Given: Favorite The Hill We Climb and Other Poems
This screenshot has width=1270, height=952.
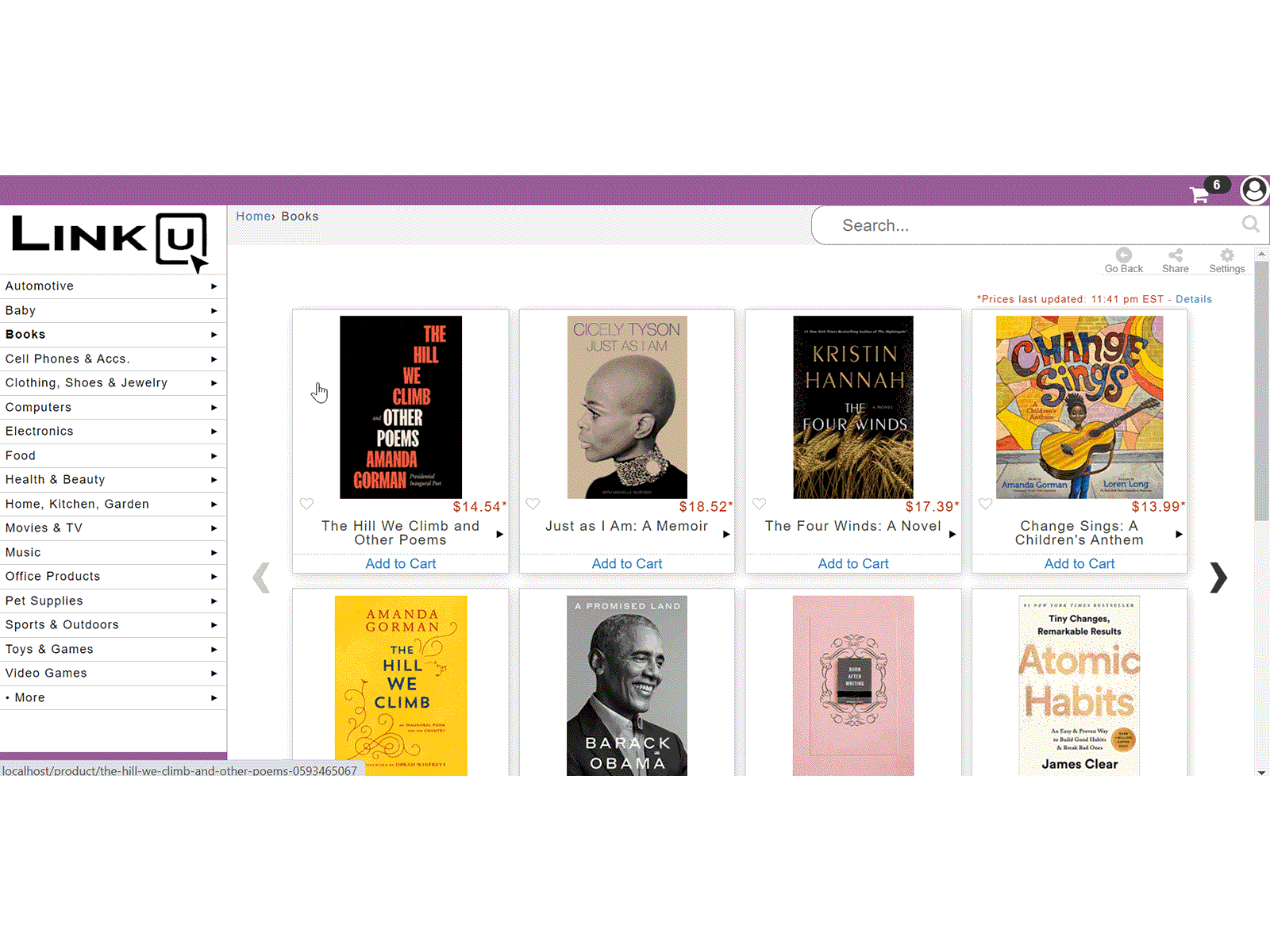Looking at the screenshot, I should click(307, 504).
